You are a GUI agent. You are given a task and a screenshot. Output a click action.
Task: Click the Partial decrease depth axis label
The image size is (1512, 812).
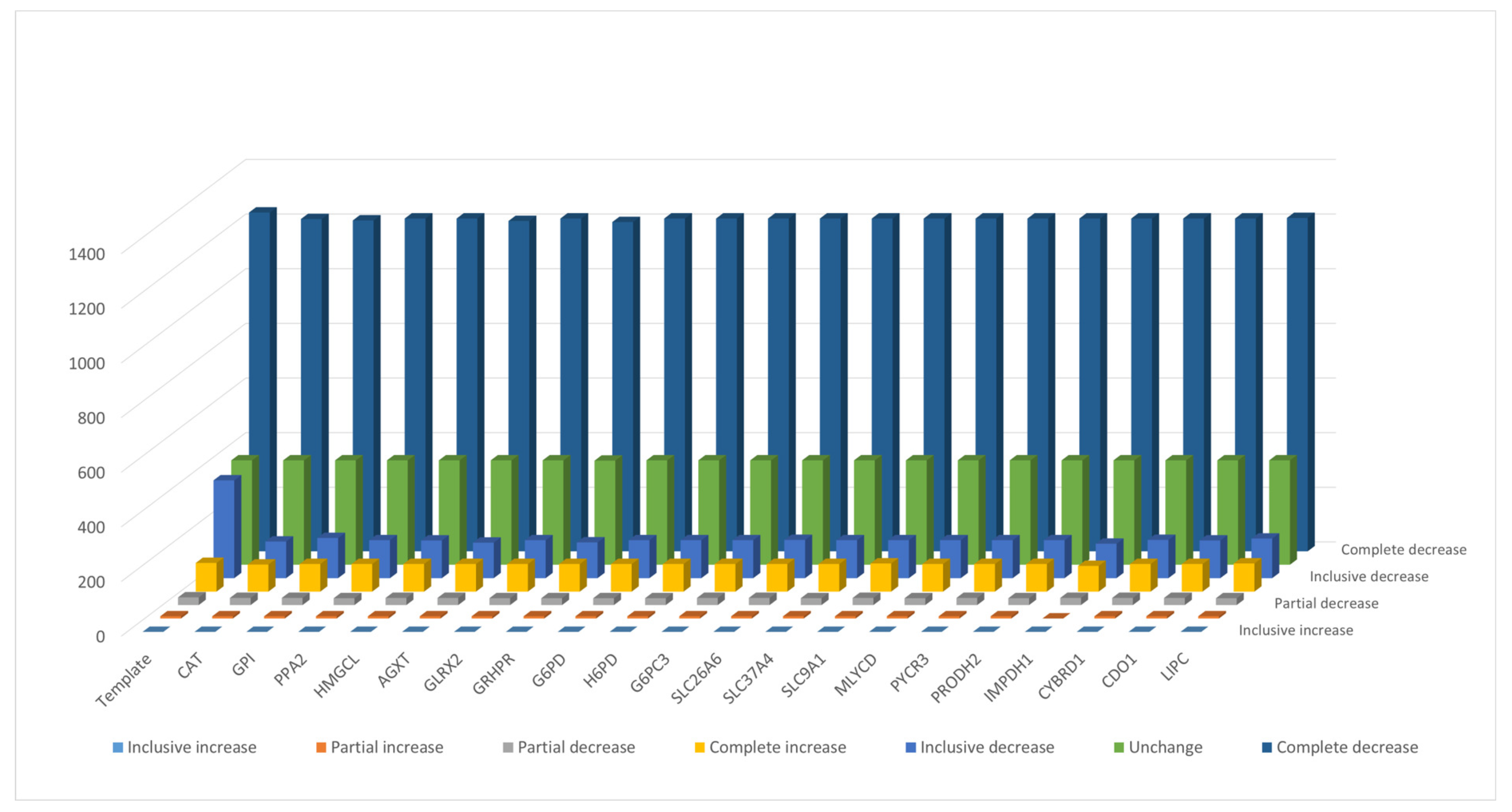point(1326,603)
